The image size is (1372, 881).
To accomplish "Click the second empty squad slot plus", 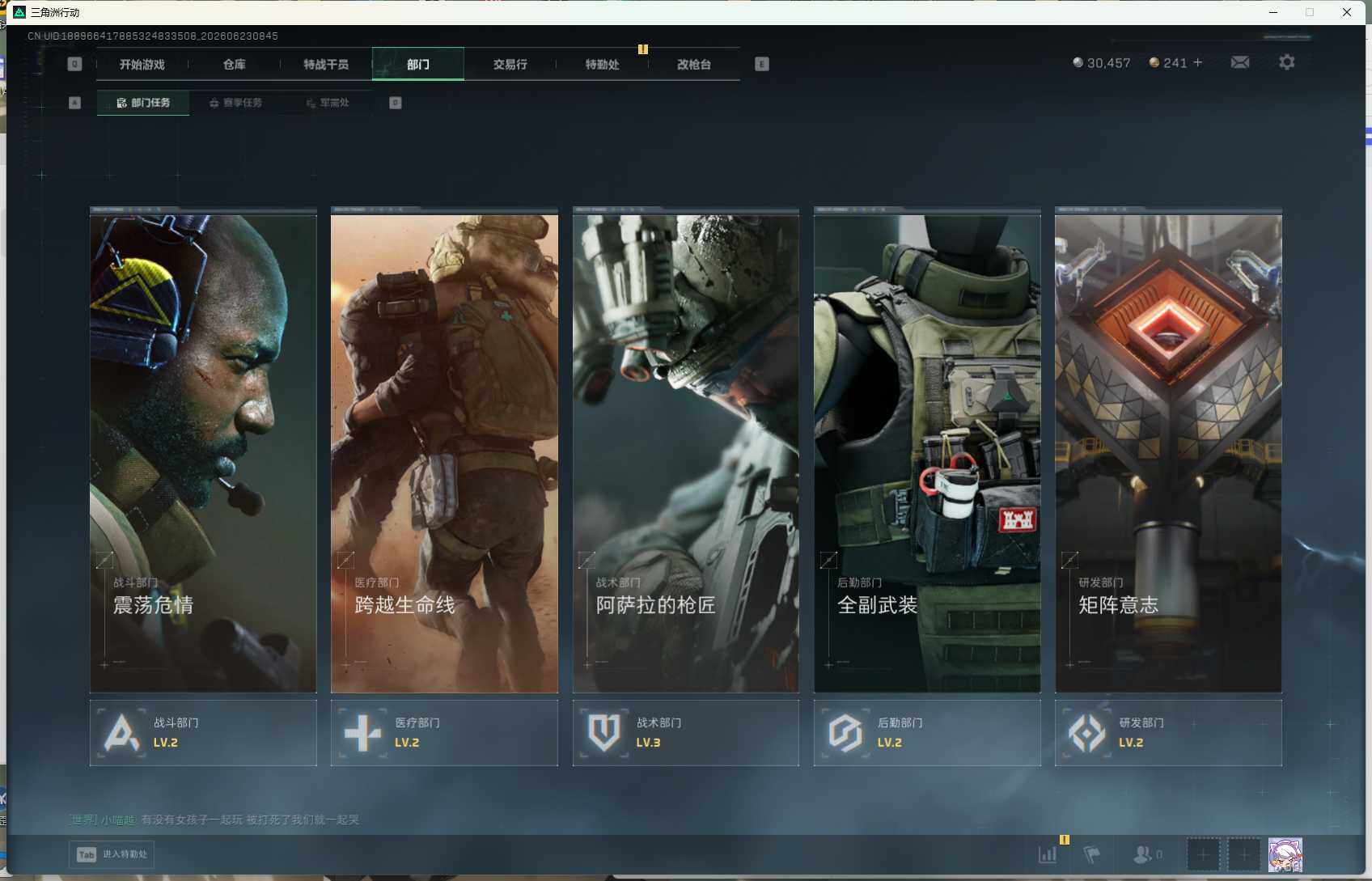I will [x=1244, y=854].
